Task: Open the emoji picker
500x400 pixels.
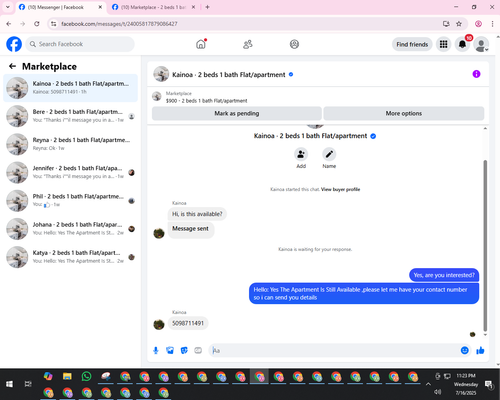Action: pos(465,350)
